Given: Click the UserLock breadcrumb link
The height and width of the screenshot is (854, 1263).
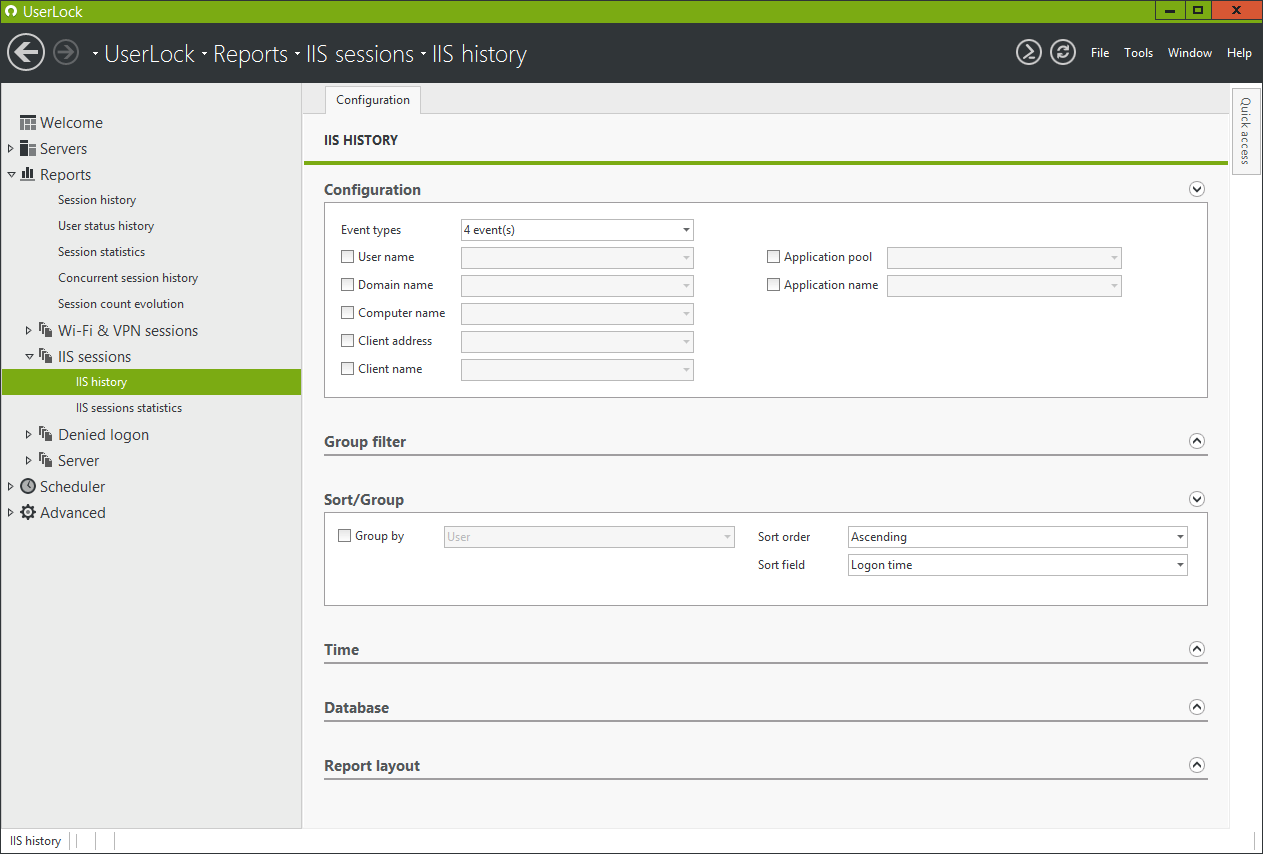Looking at the screenshot, I should tap(150, 54).
